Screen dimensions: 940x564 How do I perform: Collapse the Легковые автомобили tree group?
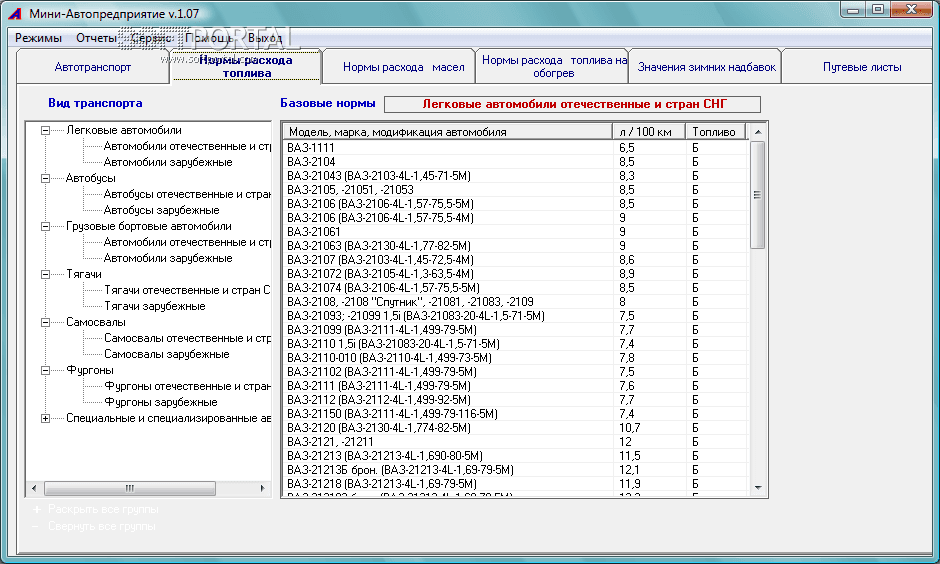(x=46, y=130)
